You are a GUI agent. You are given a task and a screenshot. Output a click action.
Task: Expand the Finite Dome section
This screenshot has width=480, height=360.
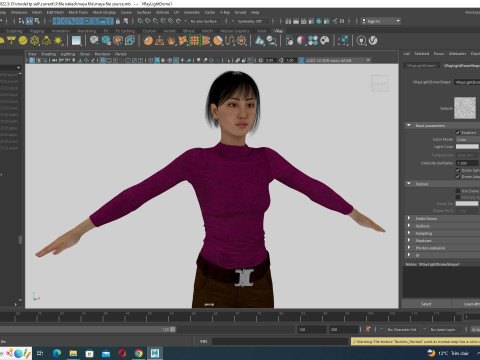[x=409, y=218]
